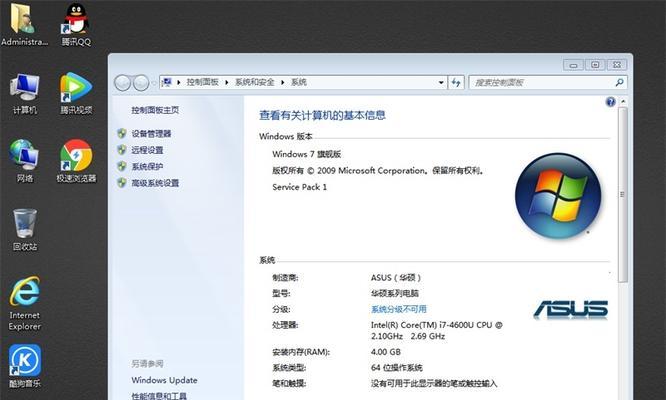Open the 高级系统设置 link

[155, 183]
